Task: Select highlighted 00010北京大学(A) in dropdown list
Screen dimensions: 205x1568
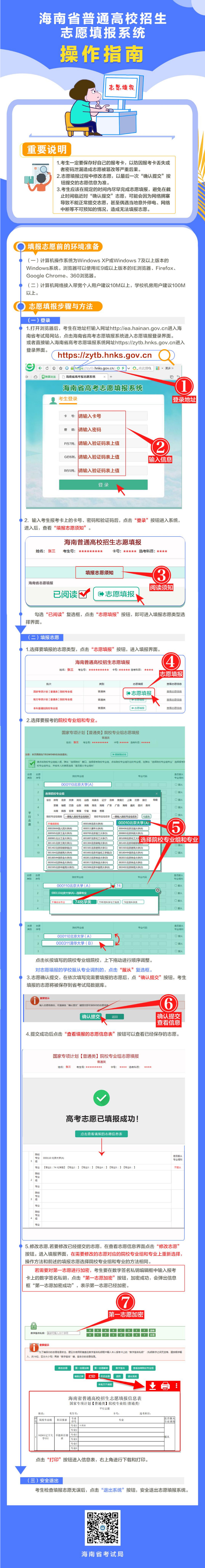Action: coord(134,823)
